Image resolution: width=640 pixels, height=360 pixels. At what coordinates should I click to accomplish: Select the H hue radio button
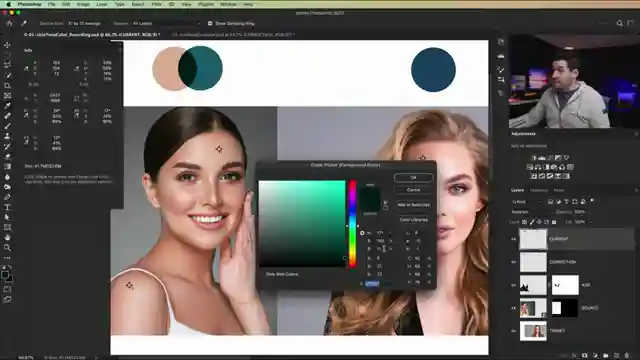pos(362,233)
